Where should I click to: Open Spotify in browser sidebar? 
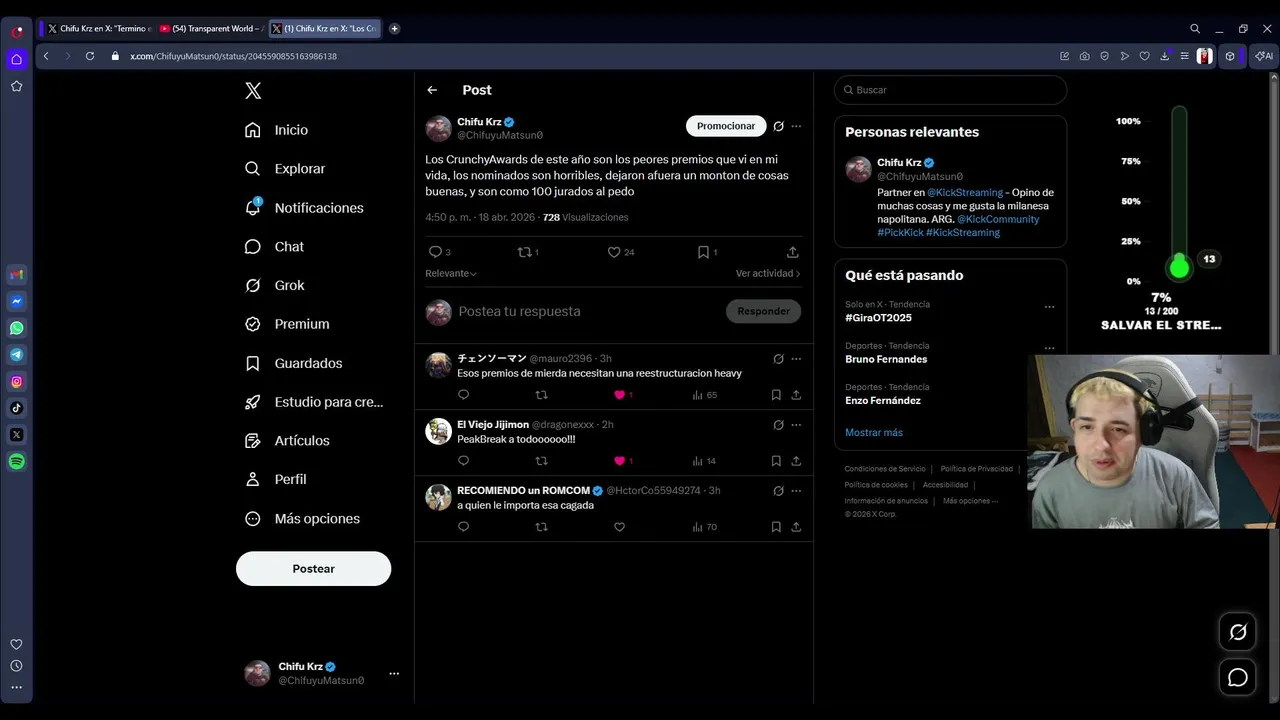coord(17,462)
